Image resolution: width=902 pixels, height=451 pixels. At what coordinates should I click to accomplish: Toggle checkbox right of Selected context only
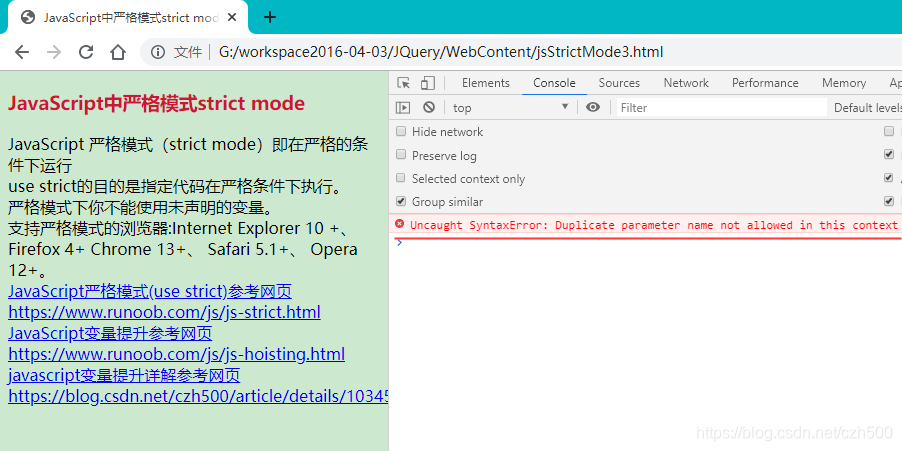click(889, 178)
